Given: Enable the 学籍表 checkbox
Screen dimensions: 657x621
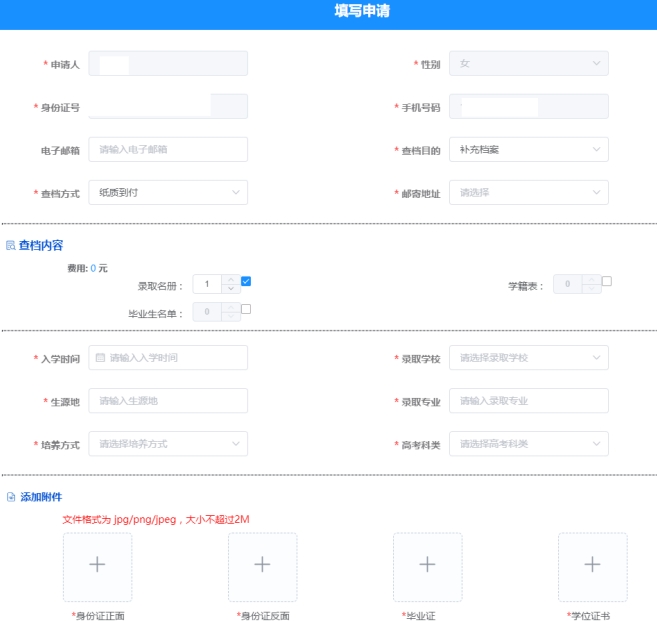Looking at the screenshot, I should (606, 281).
